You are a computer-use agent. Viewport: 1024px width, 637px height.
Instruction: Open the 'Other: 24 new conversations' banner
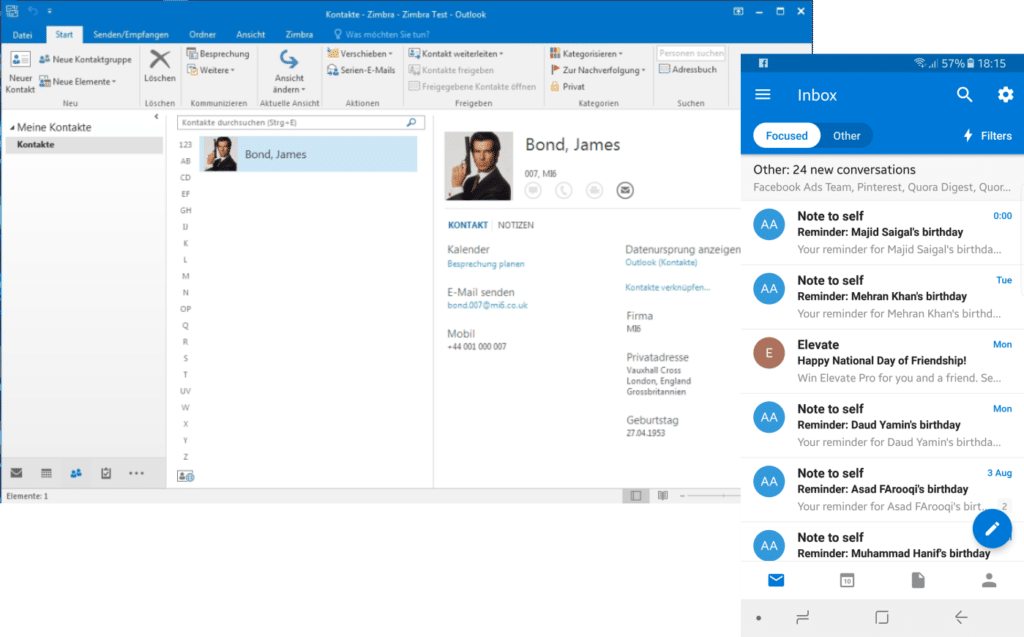[882, 178]
